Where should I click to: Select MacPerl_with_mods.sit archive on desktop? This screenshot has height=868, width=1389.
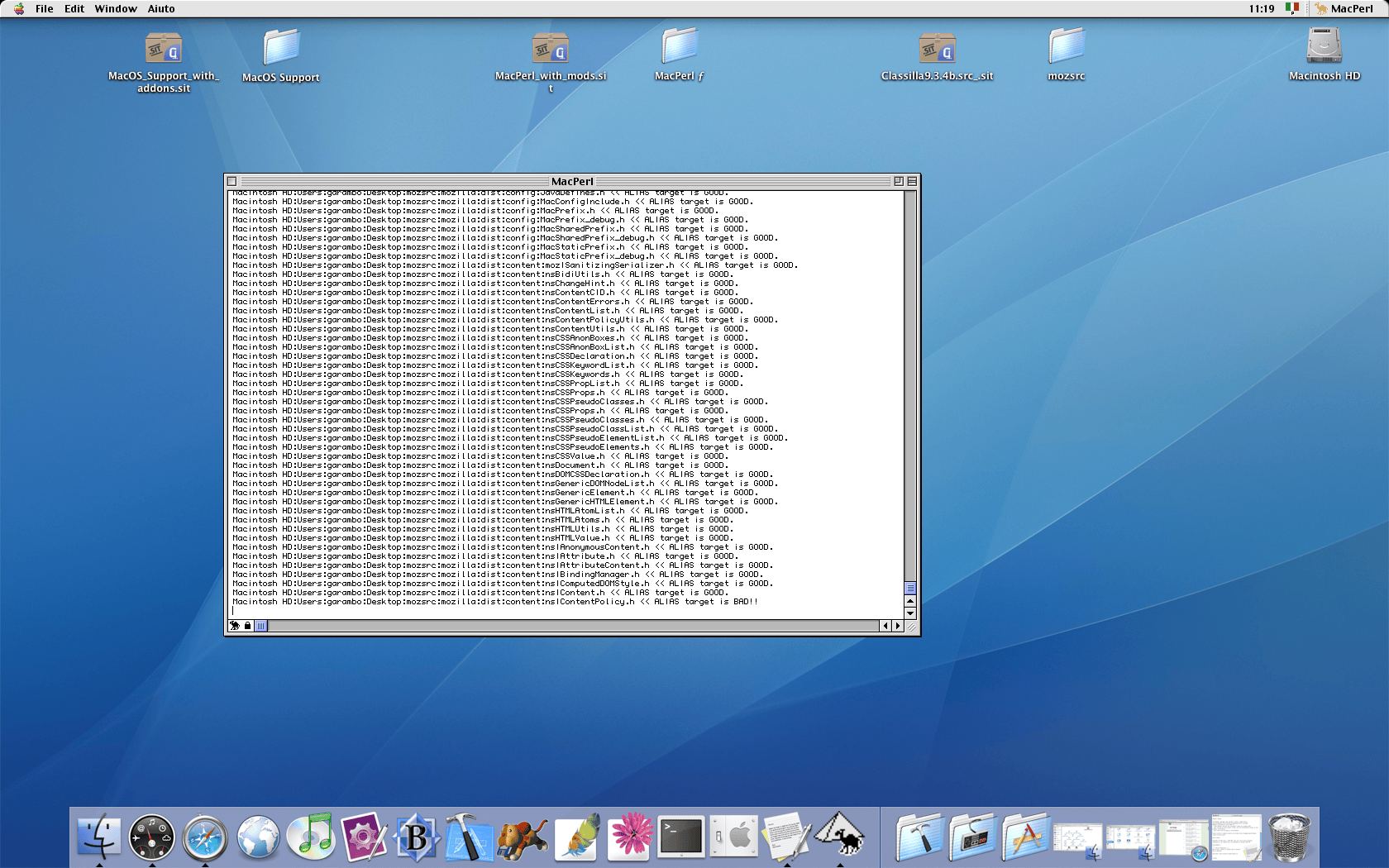point(551,62)
